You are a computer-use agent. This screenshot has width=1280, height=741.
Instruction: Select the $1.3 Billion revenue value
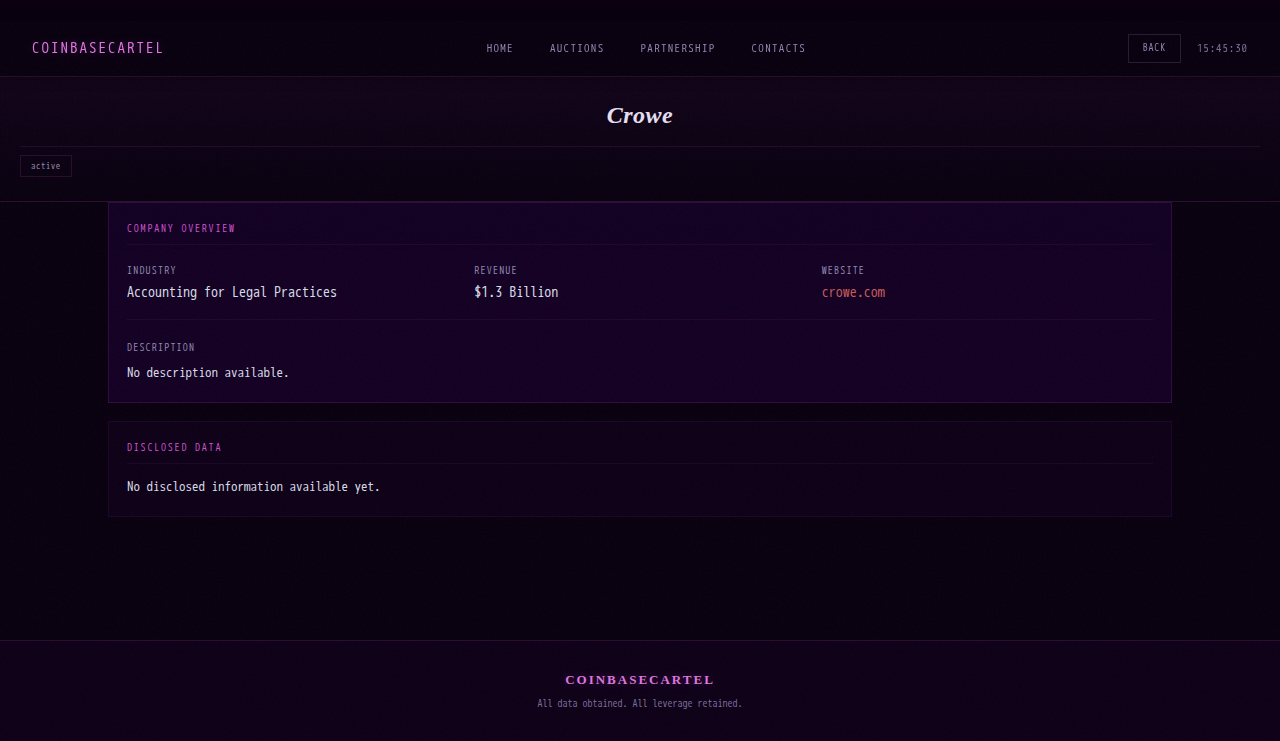[x=516, y=292]
